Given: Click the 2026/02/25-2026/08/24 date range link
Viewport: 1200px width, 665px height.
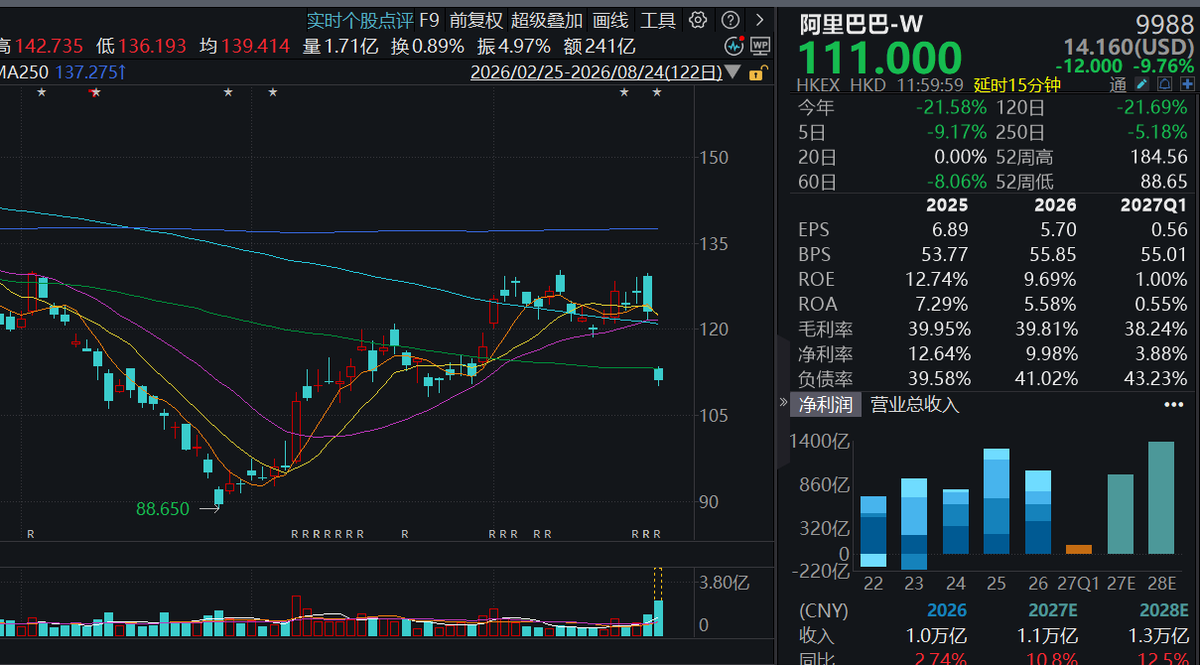Looking at the screenshot, I should [596, 72].
